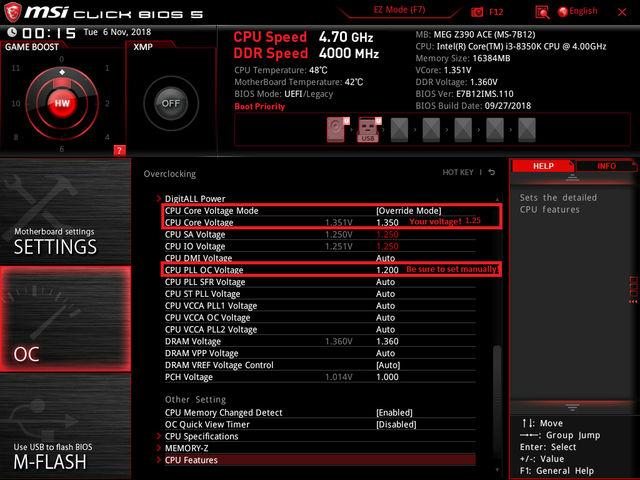This screenshot has height=480, width=640.
Task: Edit the DRAM Voltage value 1.360
Action: (x=387, y=341)
